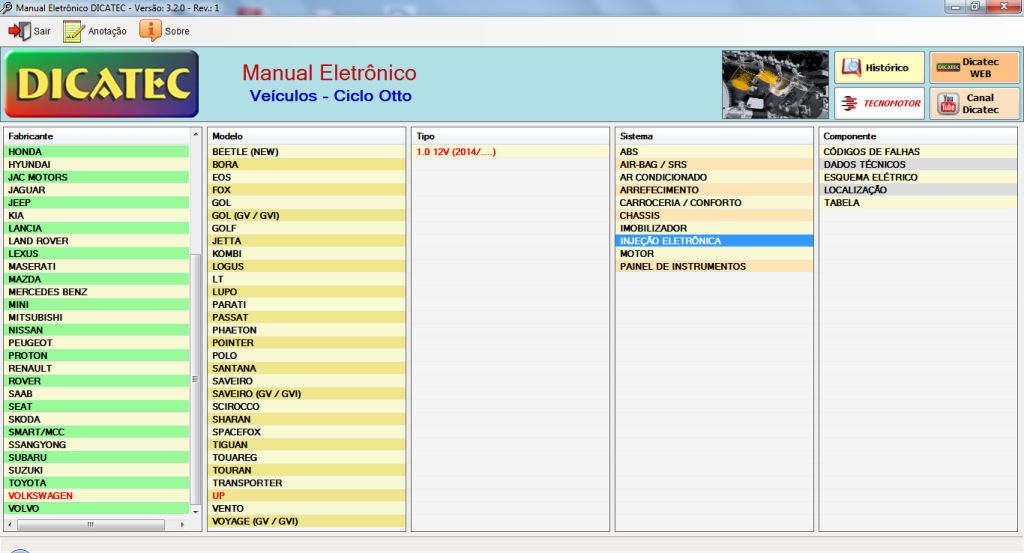Select BEETLE (NEW) model
The height and width of the screenshot is (553, 1024).
point(306,151)
